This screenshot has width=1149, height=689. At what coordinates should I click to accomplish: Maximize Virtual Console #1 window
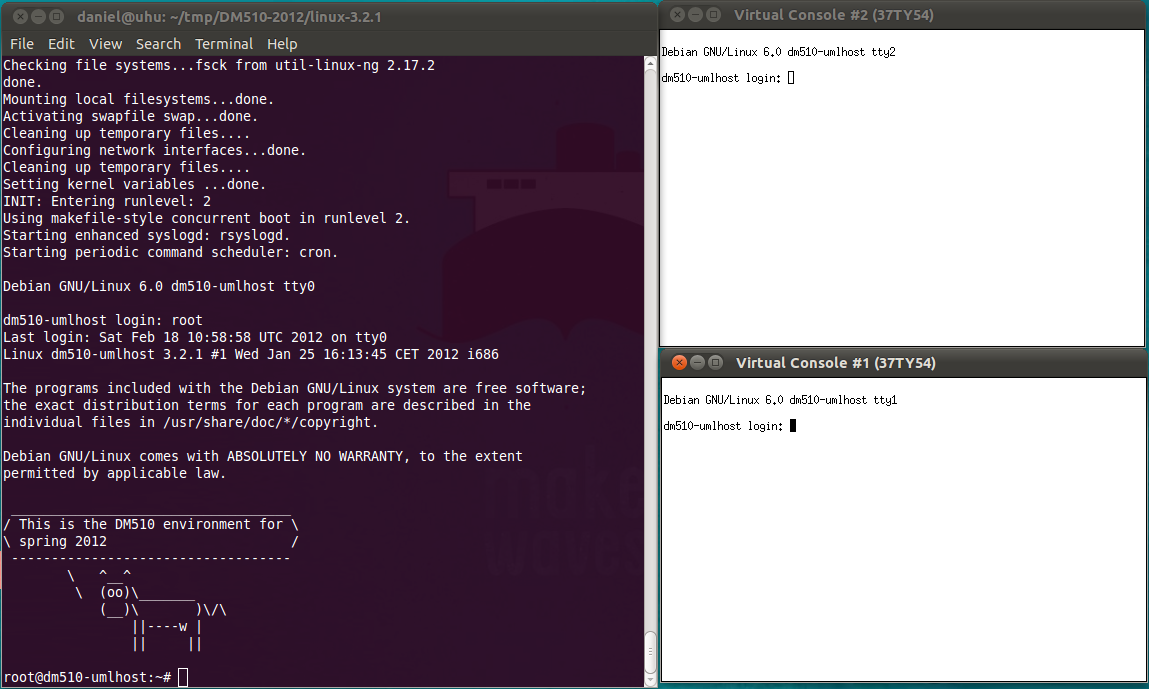(x=715, y=362)
